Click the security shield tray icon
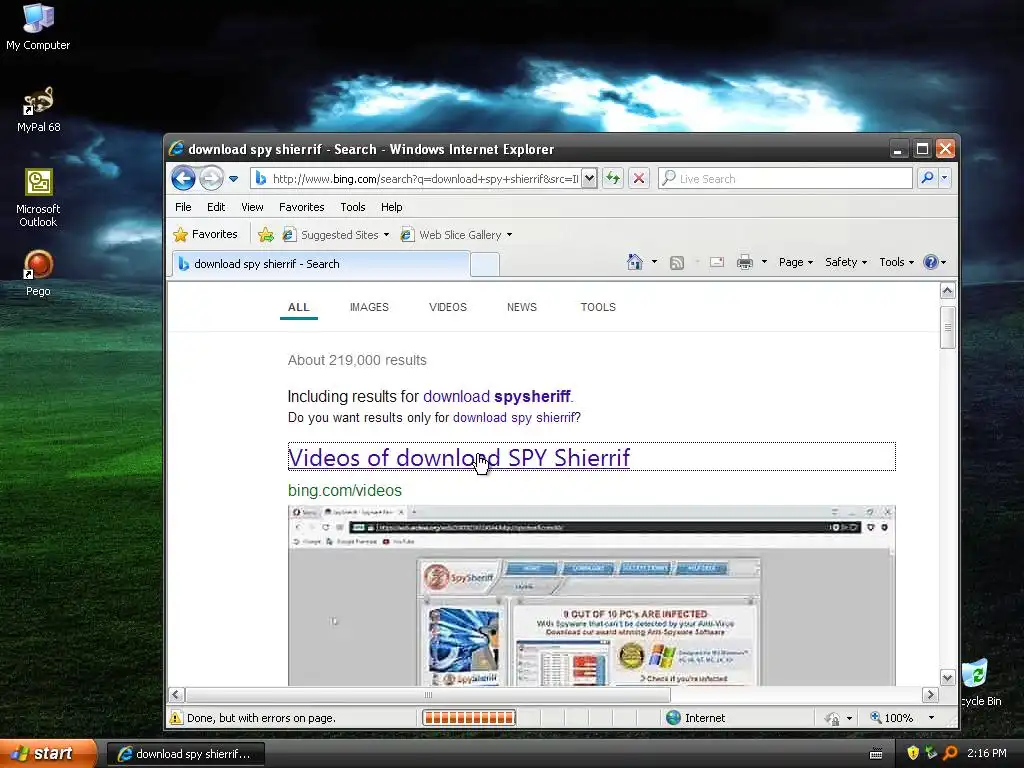 click(x=913, y=753)
